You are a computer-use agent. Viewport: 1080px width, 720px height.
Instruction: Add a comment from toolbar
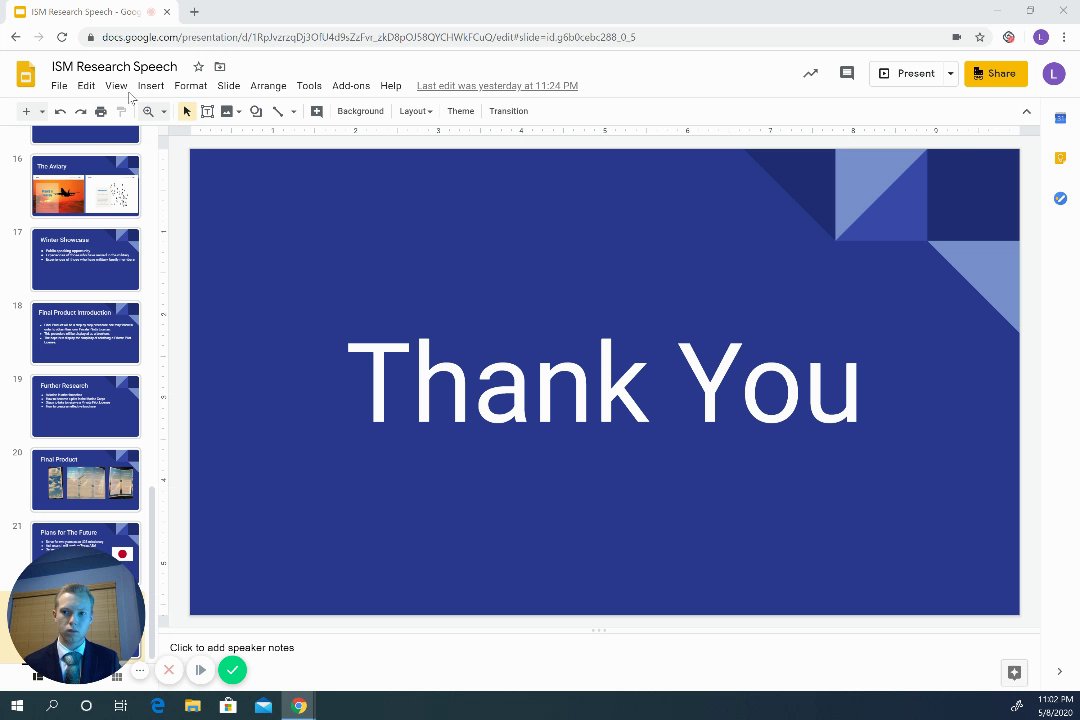tap(317, 112)
